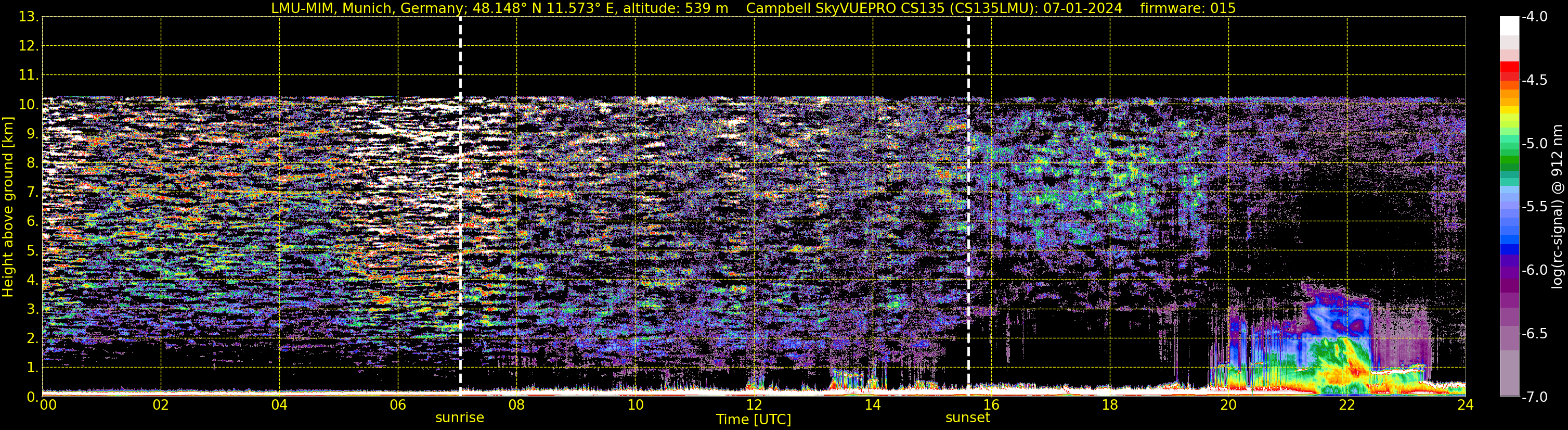Select the "Time [UTC]" axis label
Viewport: 1568px width, 430px height.
754,420
